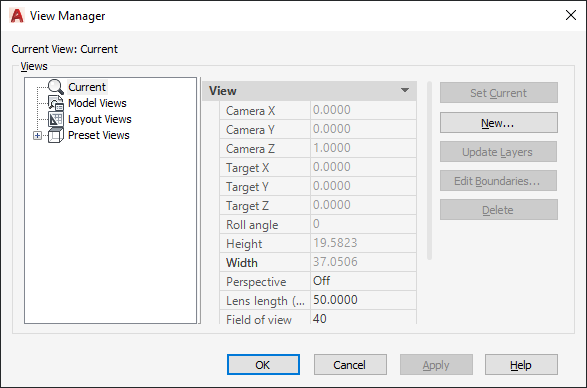Click the Camera Z value 1.0000
Viewport: 587px width, 388px height.
pos(332,148)
